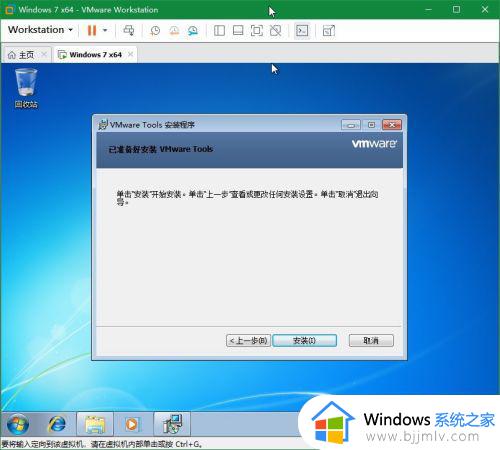Click the VMware Tools installer taskbar icon
Screen dimensions: 500x450
(172, 424)
